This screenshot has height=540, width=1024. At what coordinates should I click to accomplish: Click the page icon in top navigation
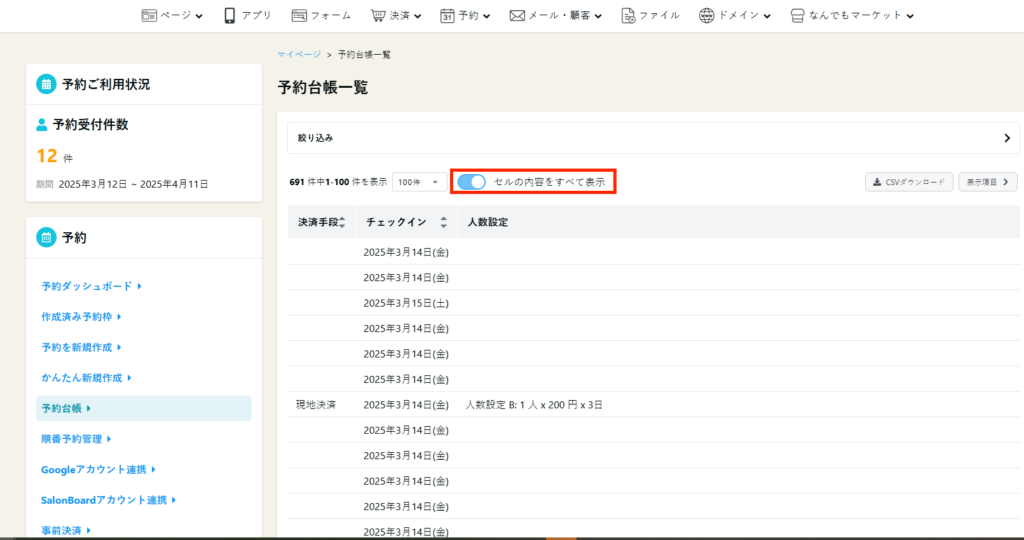point(150,15)
